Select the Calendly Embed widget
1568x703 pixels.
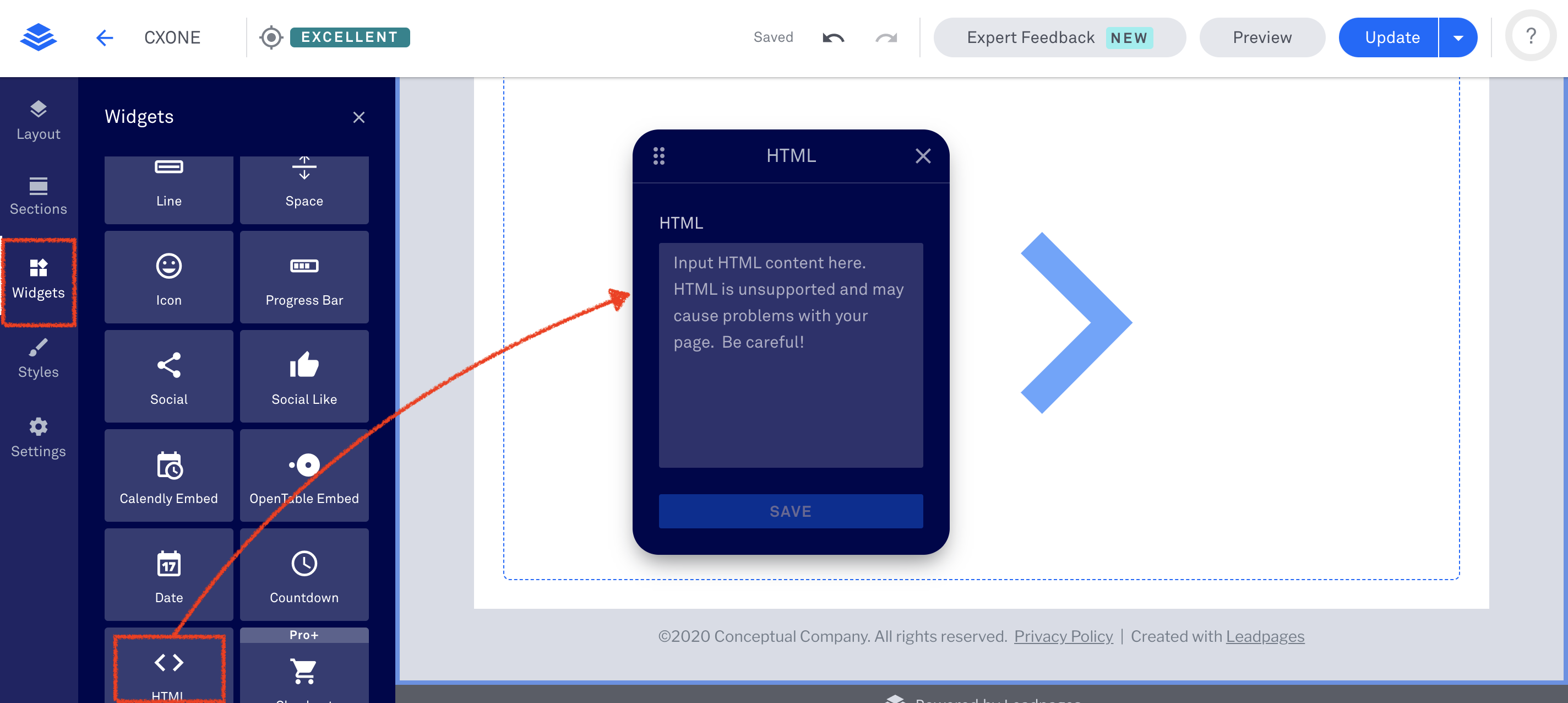168,476
